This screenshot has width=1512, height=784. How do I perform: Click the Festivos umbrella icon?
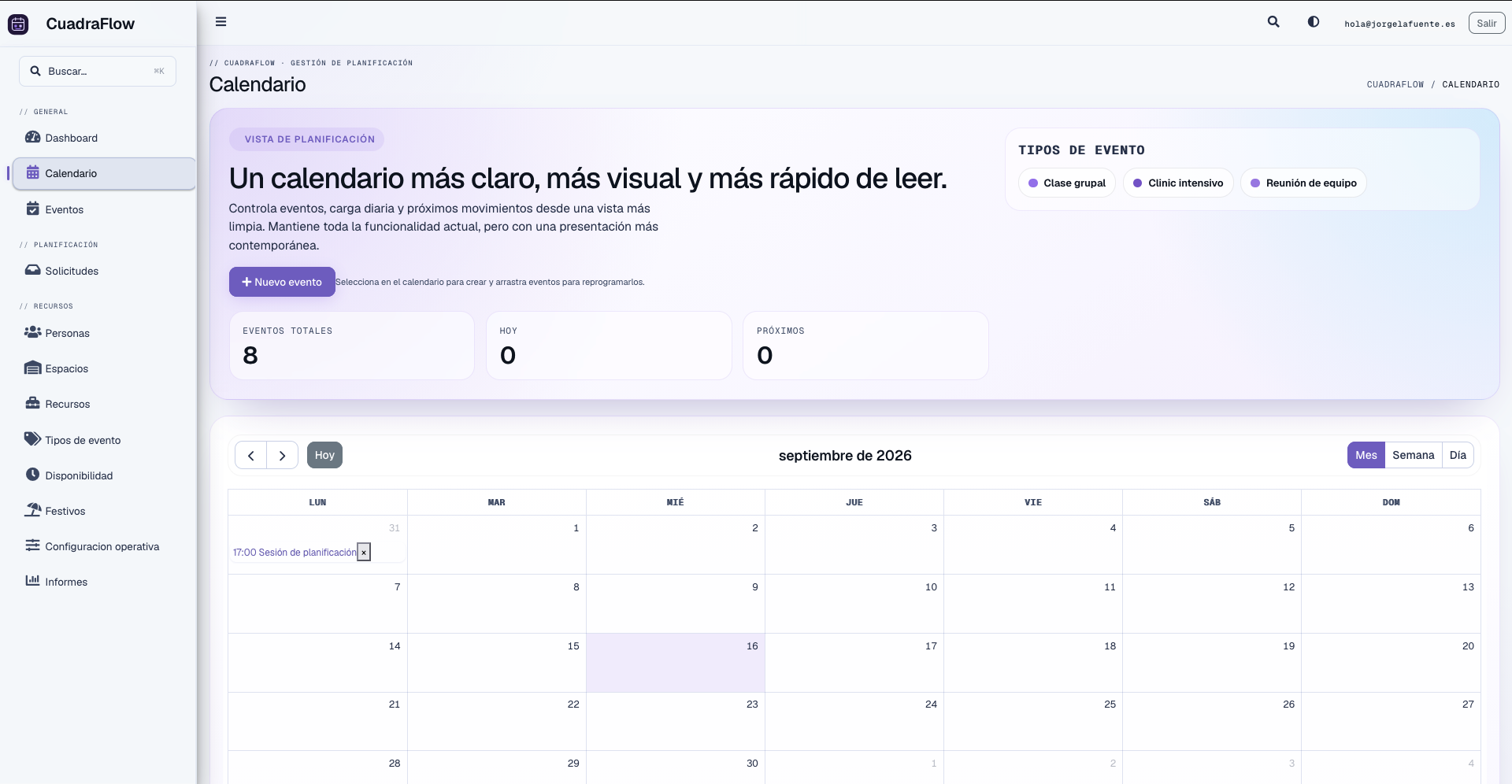tap(32, 510)
